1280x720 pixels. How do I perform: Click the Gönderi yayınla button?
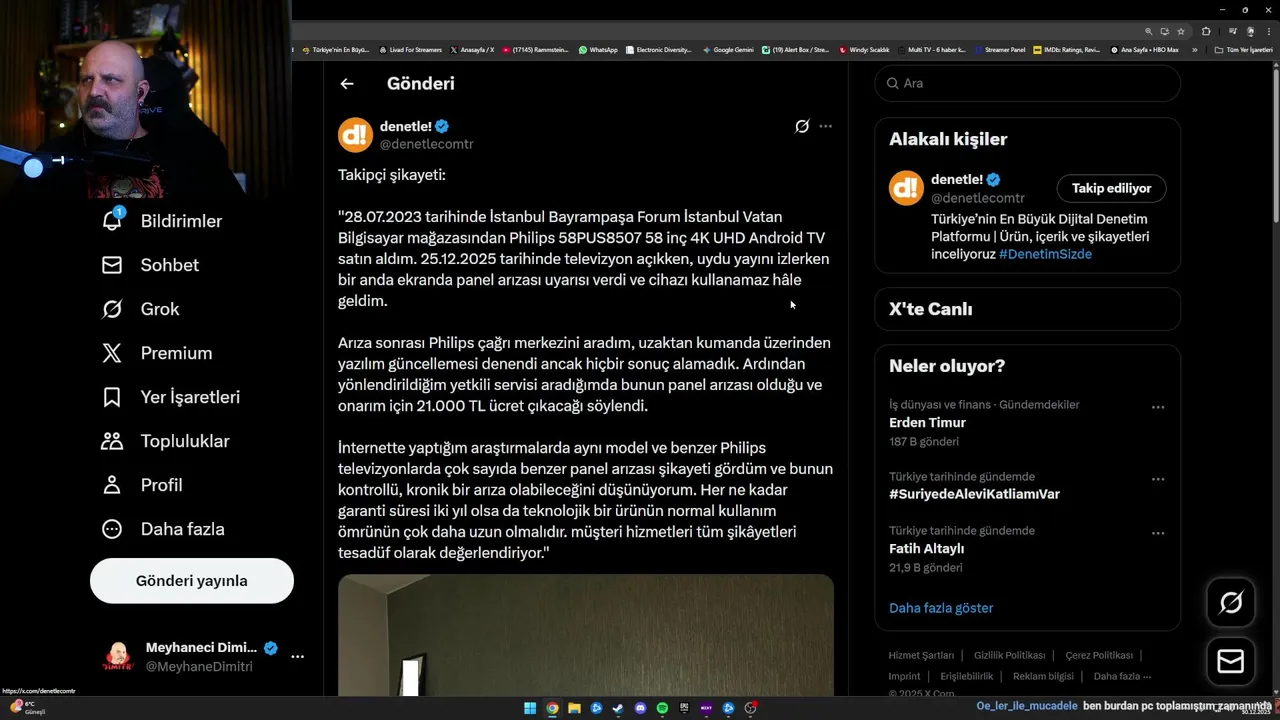point(192,581)
